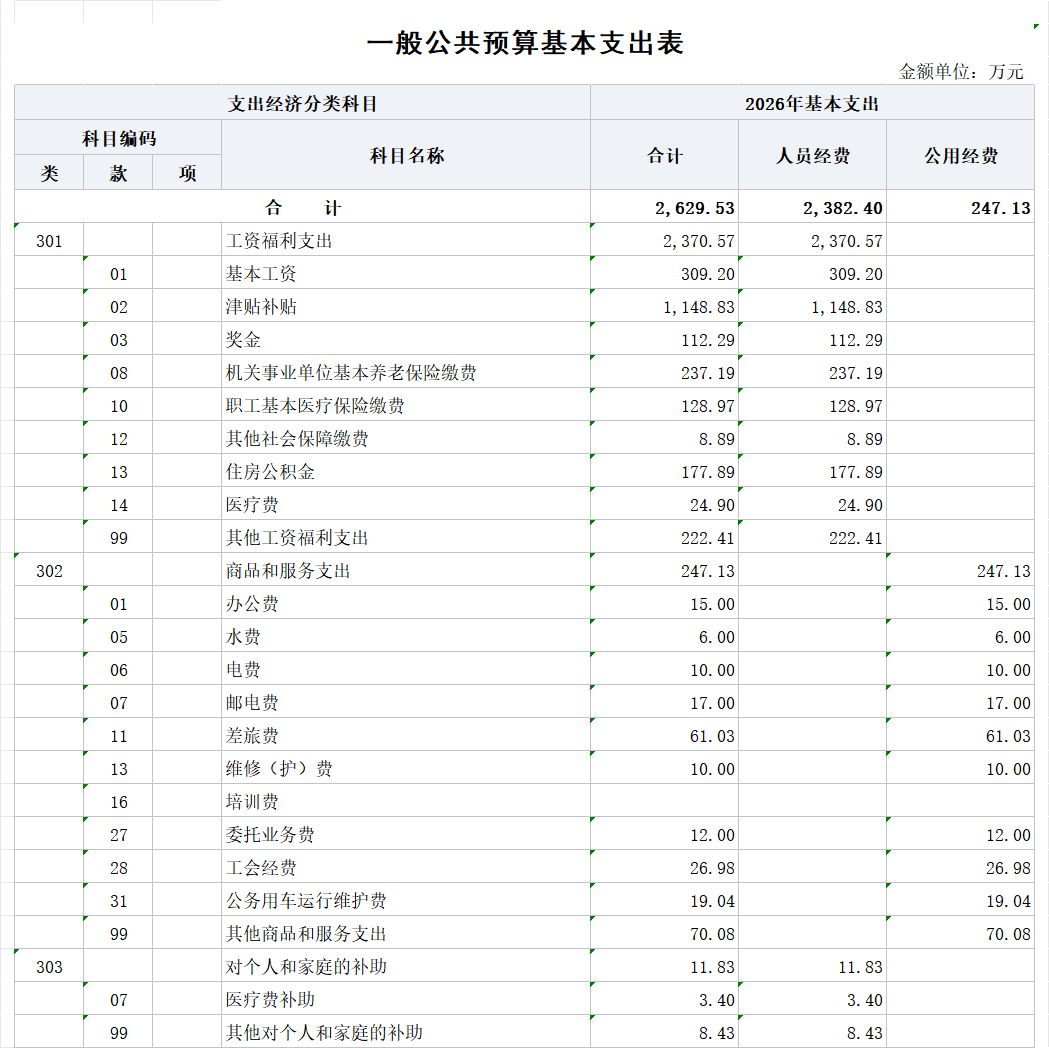Click the 医疗费补助 cell
This screenshot has width=1049, height=1048.
(x=406, y=999)
